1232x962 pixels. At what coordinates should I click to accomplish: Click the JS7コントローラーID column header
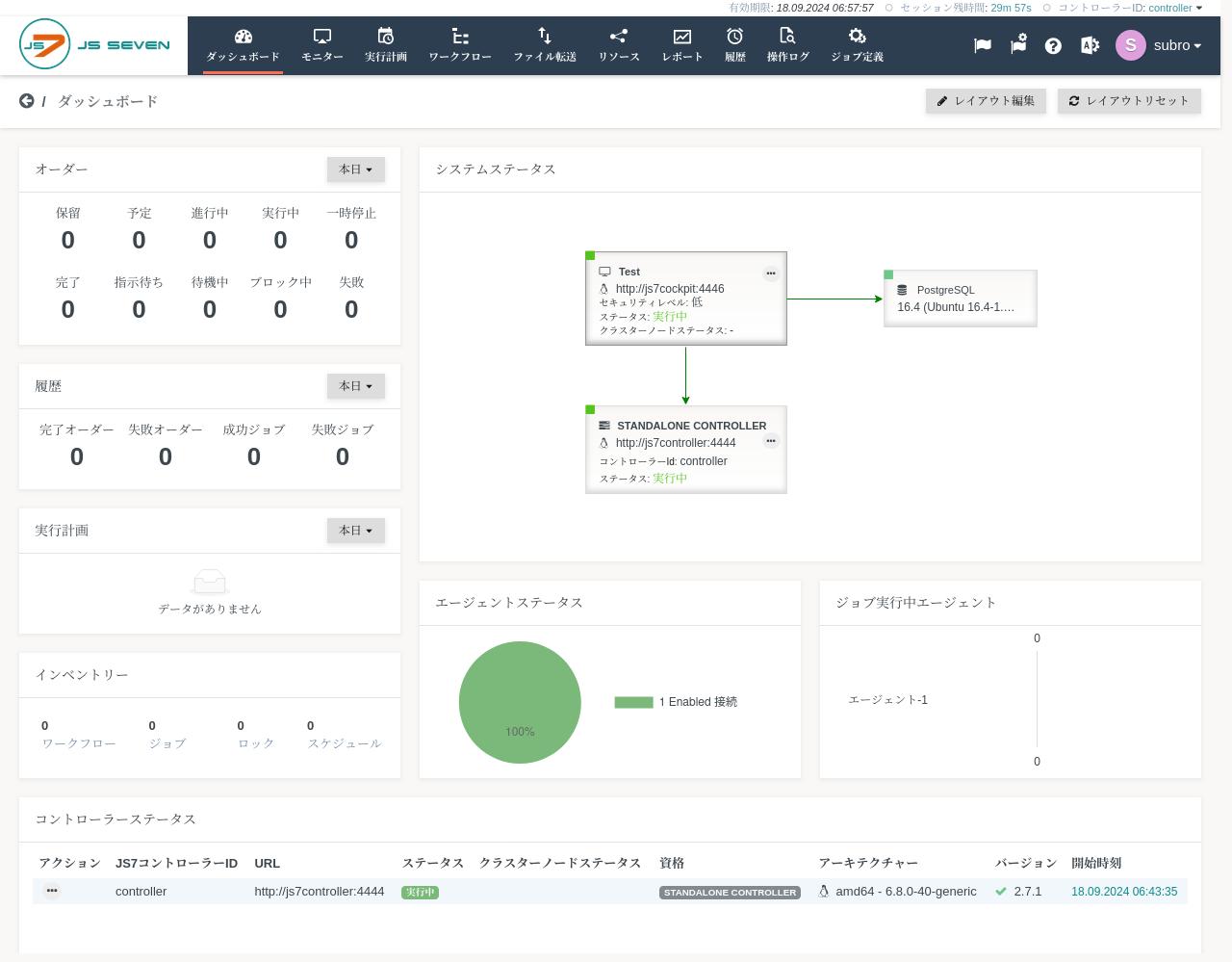click(x=176, y=863)
